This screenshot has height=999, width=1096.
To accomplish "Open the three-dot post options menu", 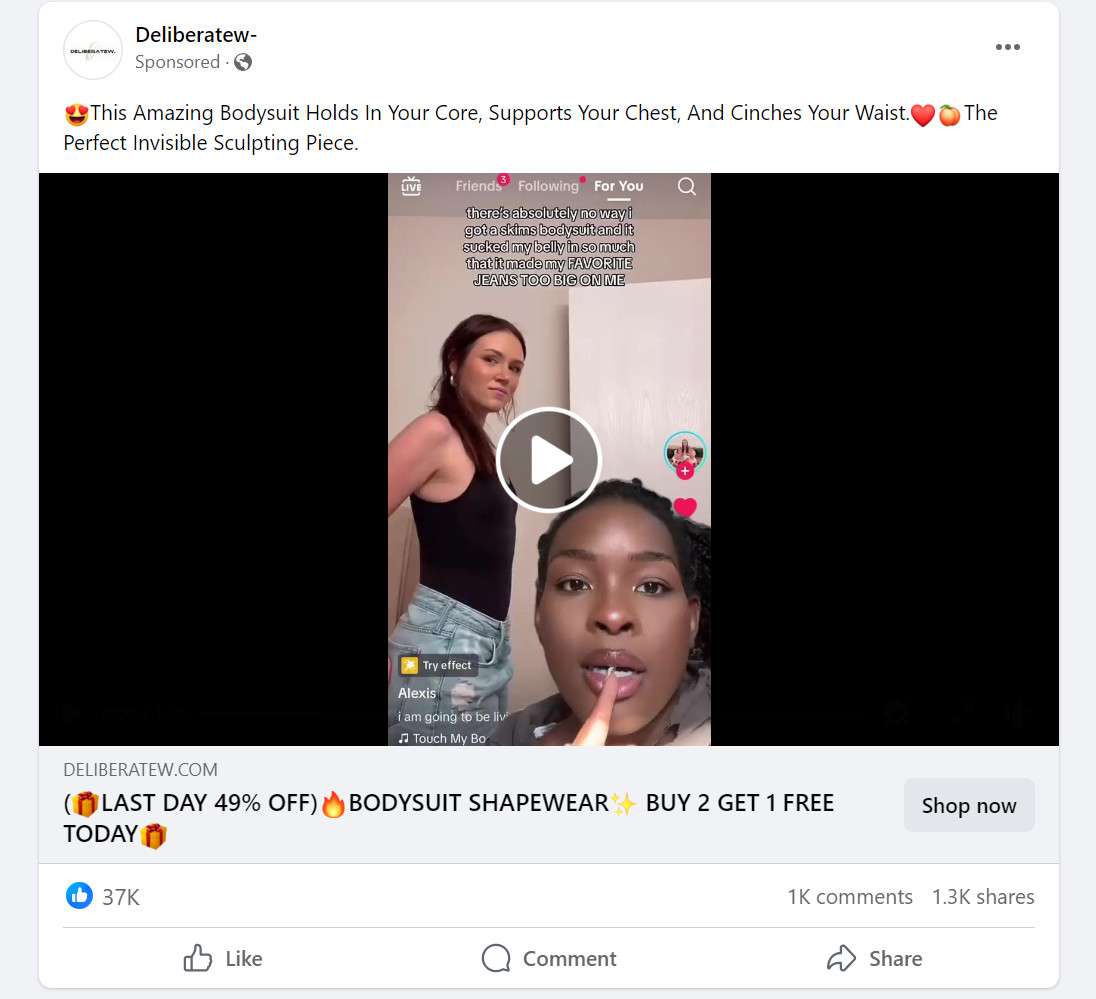I will (1007, 47).
